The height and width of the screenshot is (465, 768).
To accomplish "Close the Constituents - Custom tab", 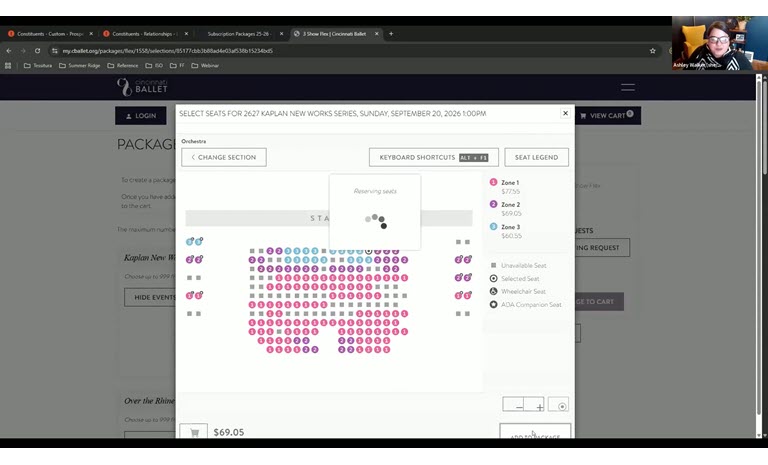I will pos(91,34).
